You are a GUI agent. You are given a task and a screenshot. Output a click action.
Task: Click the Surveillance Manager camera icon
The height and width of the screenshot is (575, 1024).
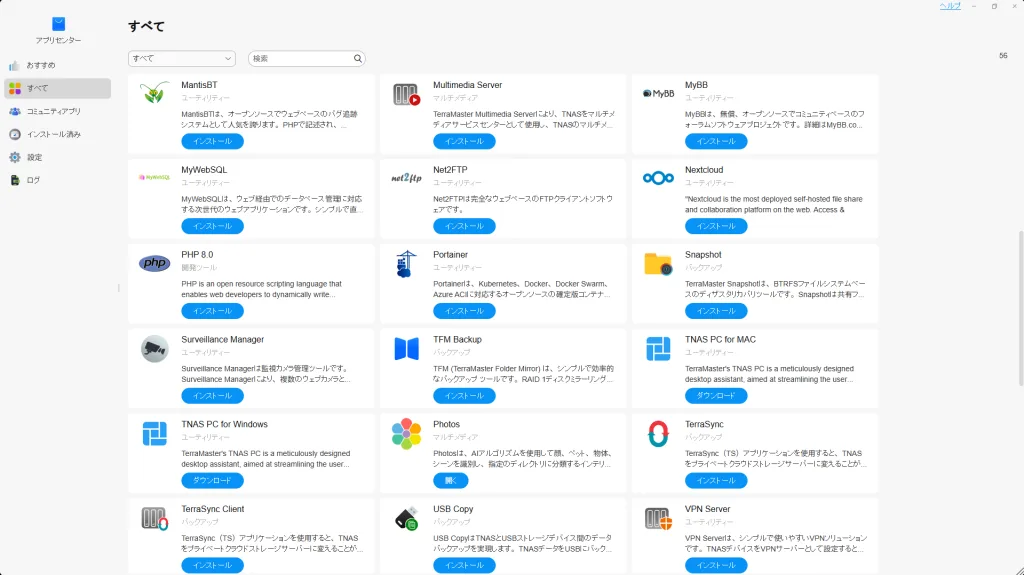pos(155,348)
